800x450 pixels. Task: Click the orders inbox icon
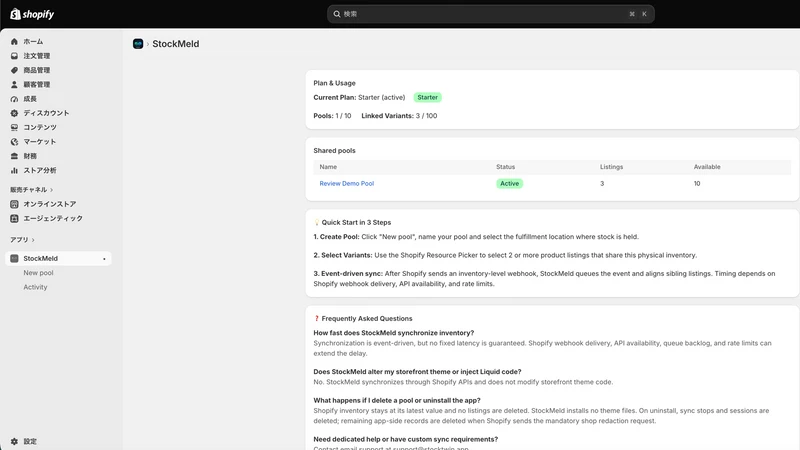pos(14,56)
